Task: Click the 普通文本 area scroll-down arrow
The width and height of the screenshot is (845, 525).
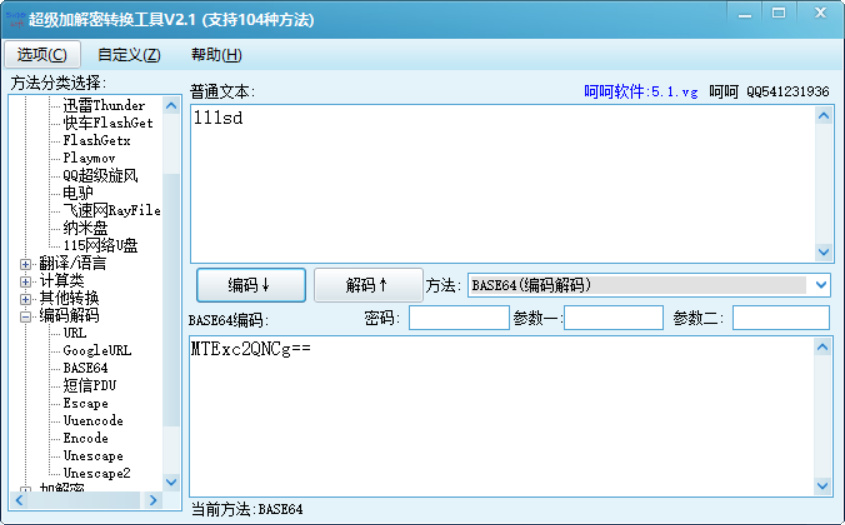Action: (x=823, y=252)
